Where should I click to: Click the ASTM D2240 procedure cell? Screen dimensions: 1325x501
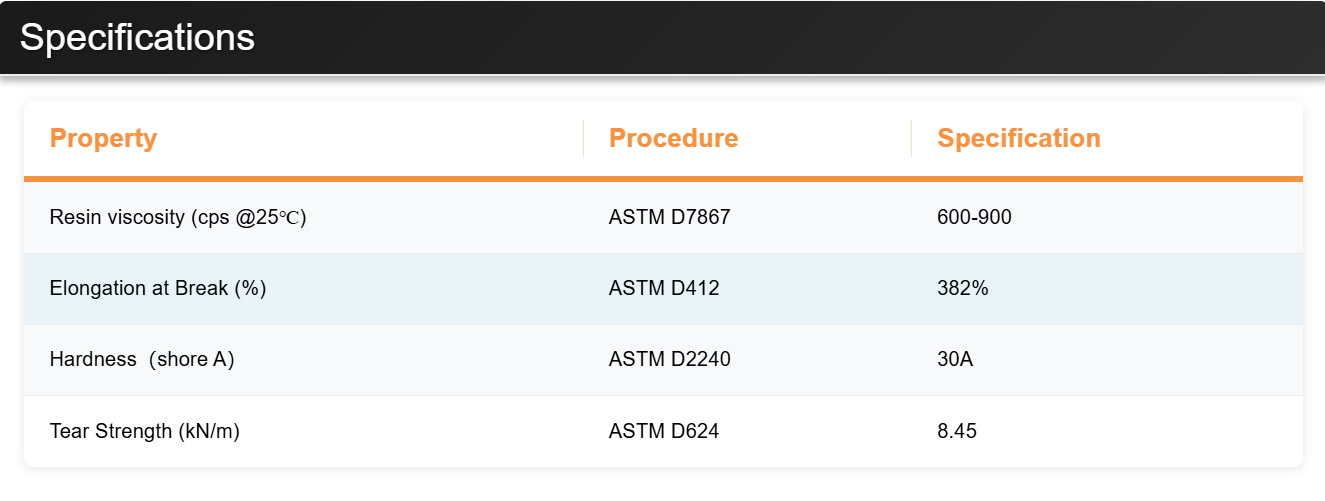point(669,360)
